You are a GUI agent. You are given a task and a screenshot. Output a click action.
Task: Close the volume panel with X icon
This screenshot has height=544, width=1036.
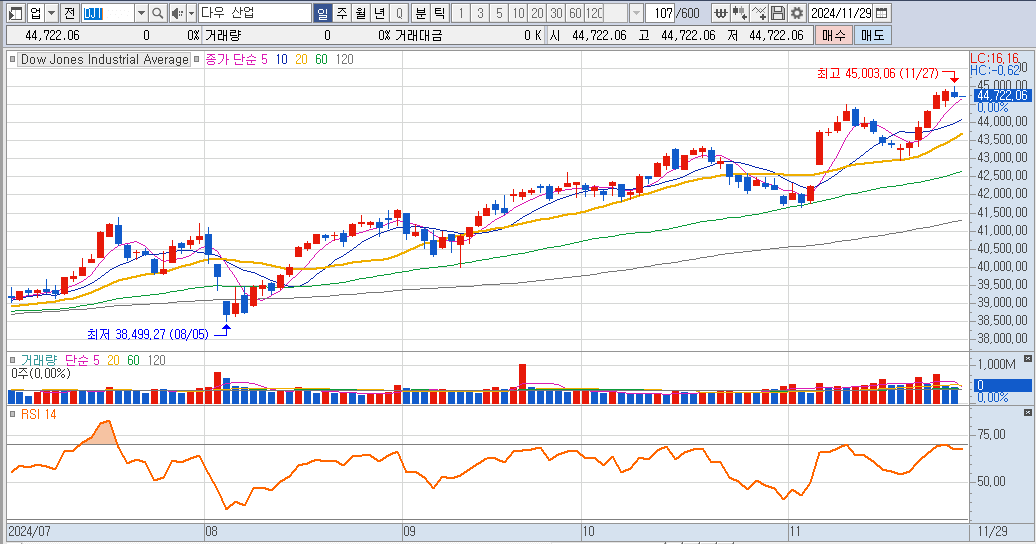pyautogui.click(x=1027, y=359)
